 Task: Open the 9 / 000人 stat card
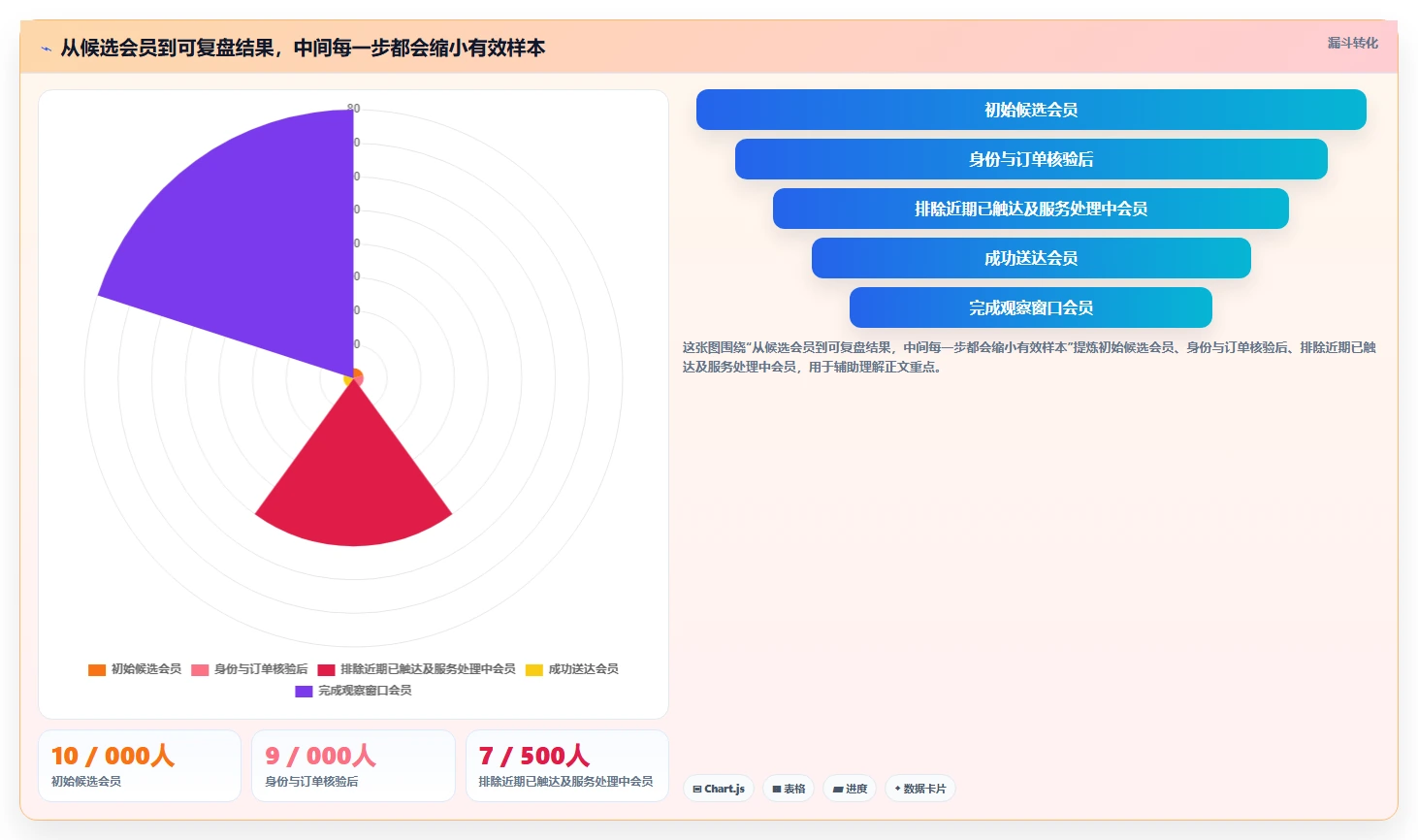(353, 766)
